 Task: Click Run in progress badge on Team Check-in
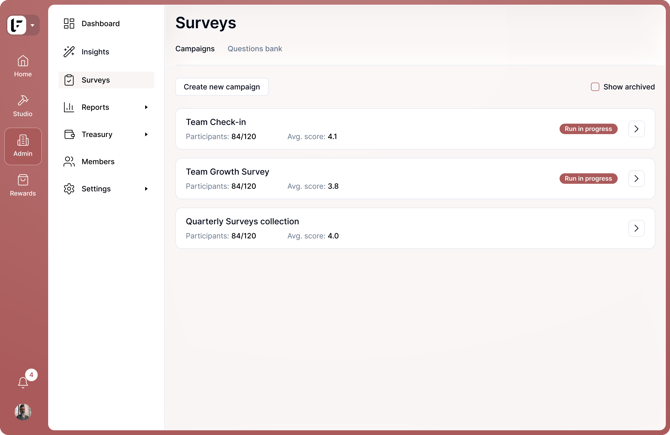pos(588,129)
